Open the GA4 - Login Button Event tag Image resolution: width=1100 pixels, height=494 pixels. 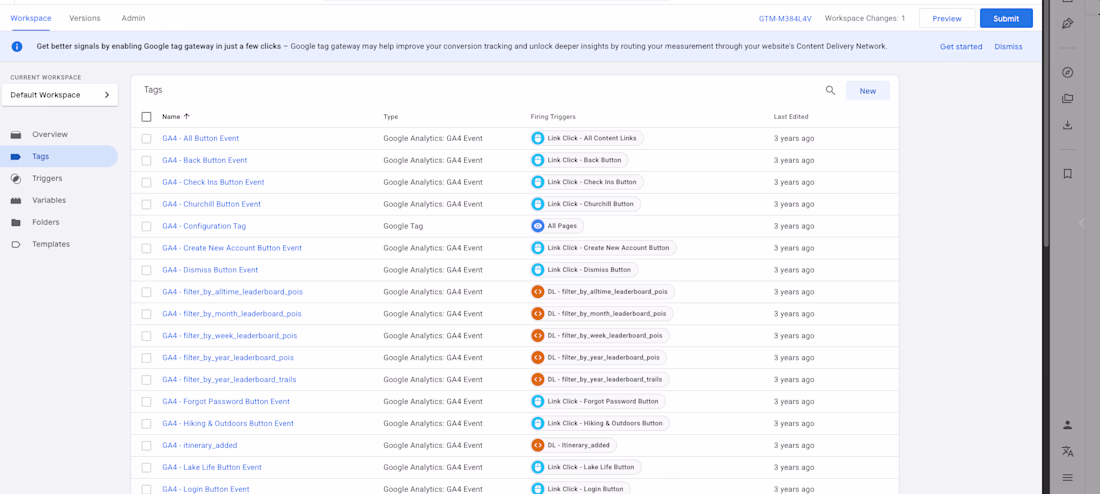coord(206,489)
